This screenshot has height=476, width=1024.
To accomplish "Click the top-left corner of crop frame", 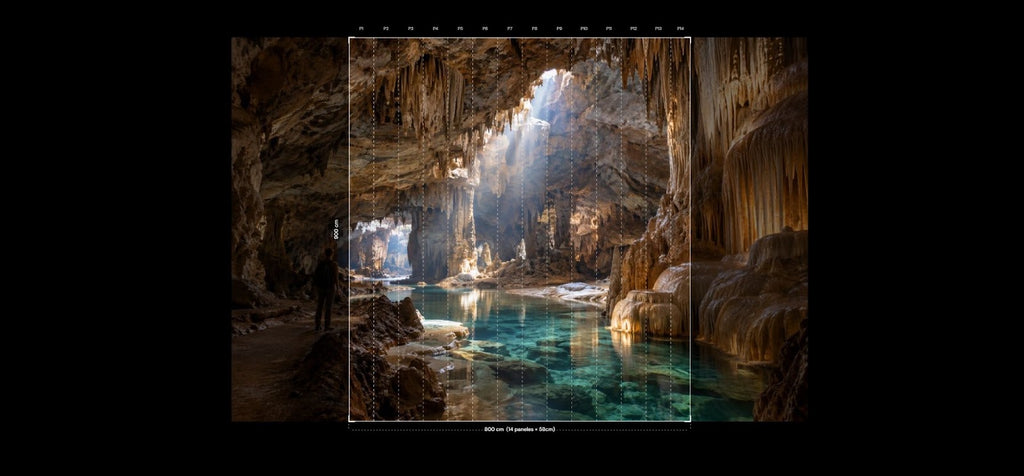I will (x=349, y=38).
